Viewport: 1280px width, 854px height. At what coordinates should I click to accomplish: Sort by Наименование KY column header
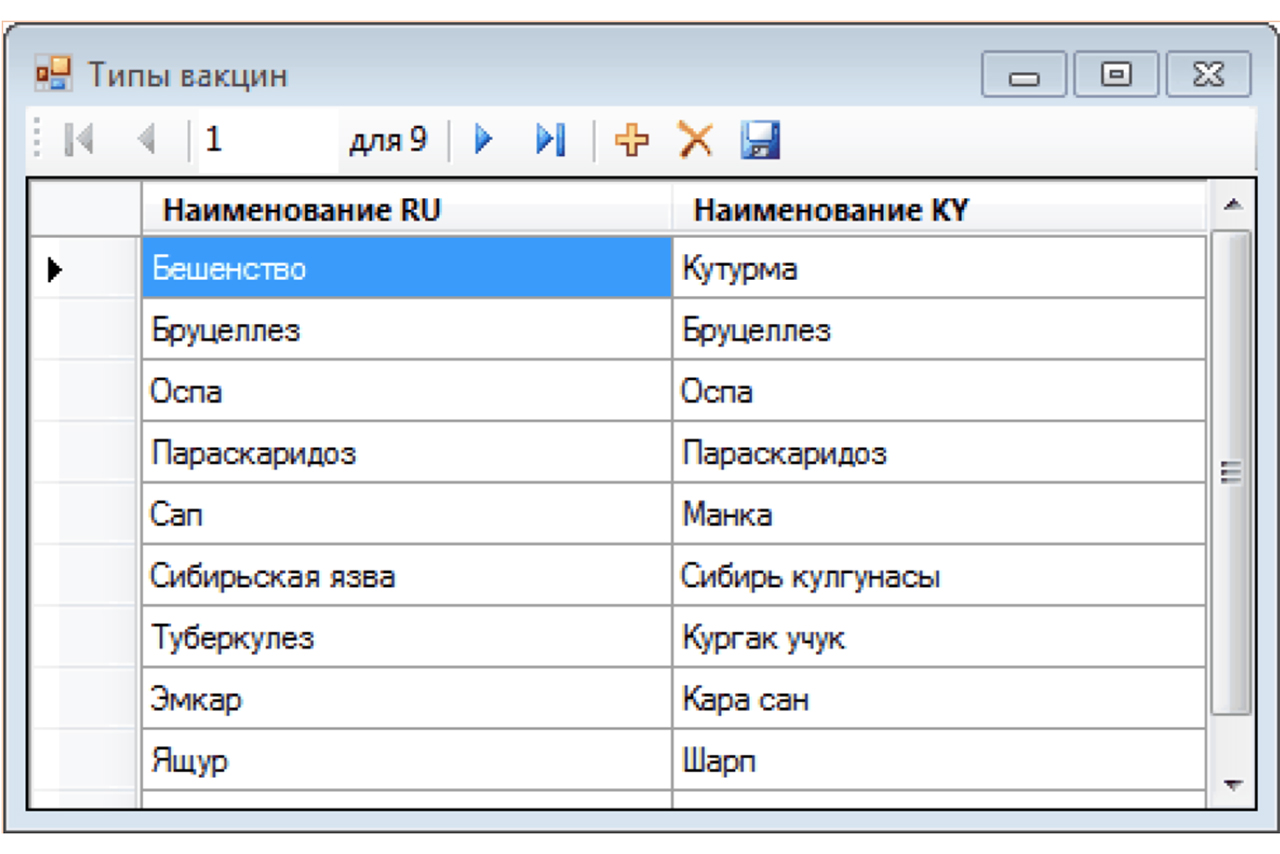(938, 210)
